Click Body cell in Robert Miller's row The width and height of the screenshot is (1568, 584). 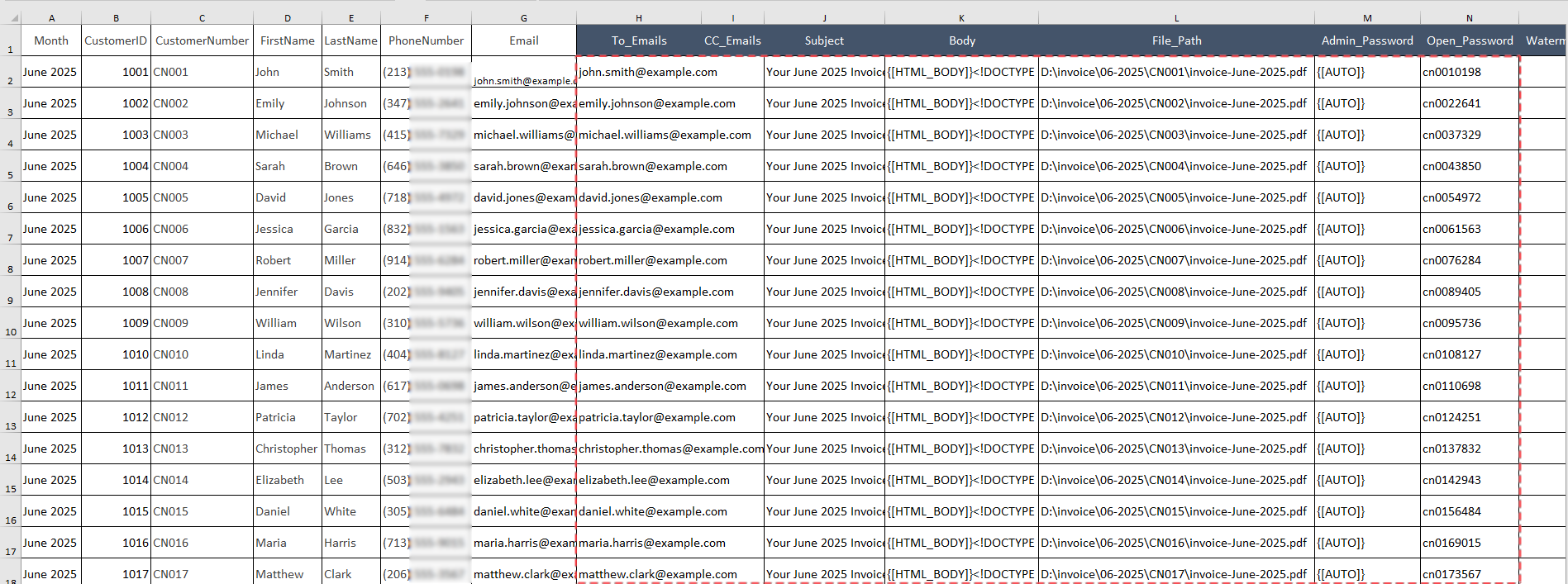(x=962, y=260)
